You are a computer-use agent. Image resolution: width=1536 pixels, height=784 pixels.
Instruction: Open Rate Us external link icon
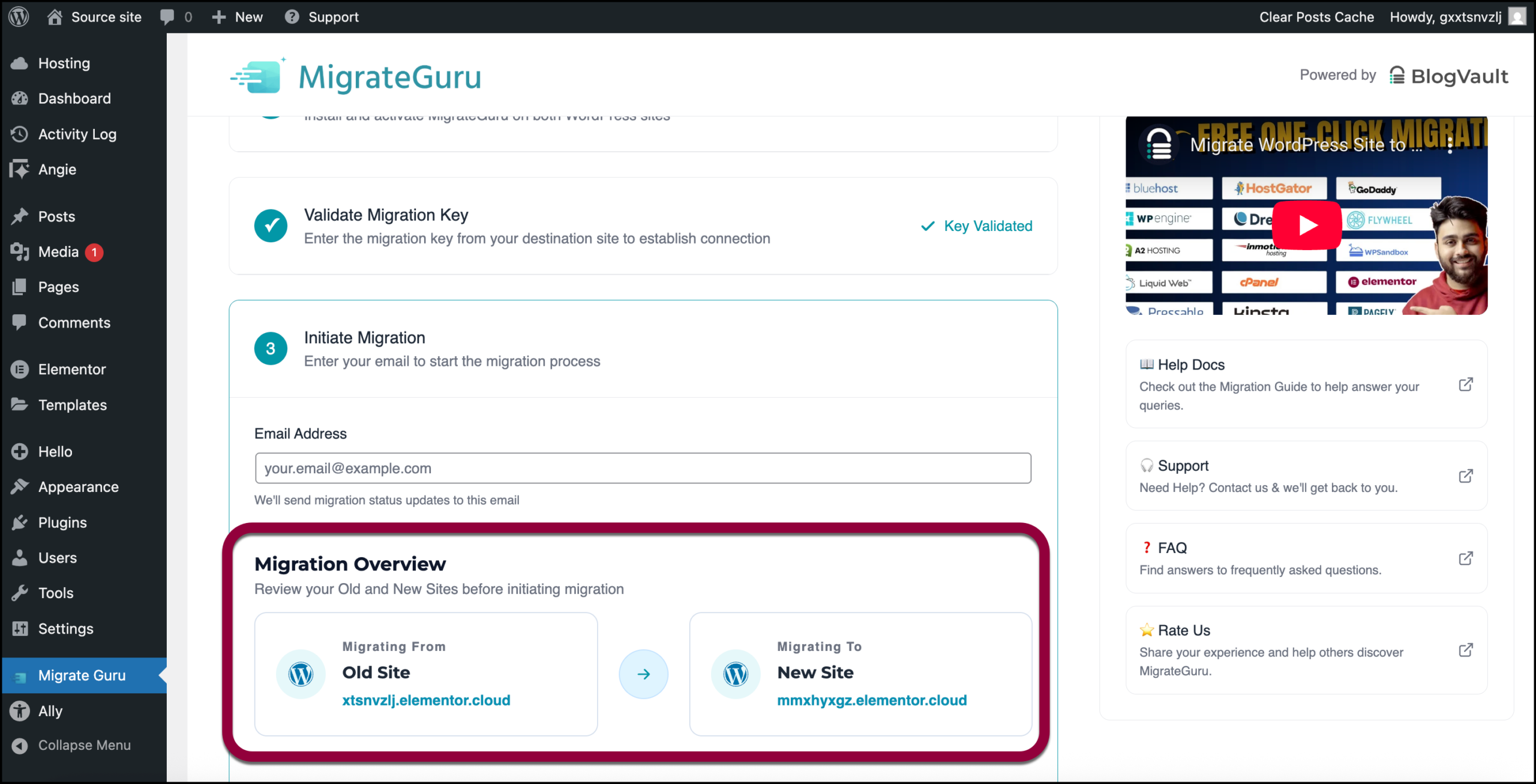click(1465, 650)
